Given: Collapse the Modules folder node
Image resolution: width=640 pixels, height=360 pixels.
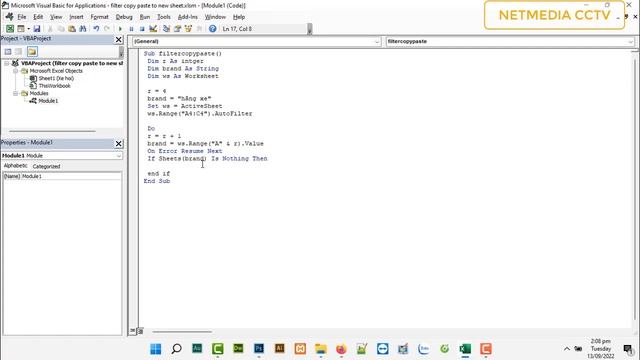Looking at the screenshot, I should point(16,93).
